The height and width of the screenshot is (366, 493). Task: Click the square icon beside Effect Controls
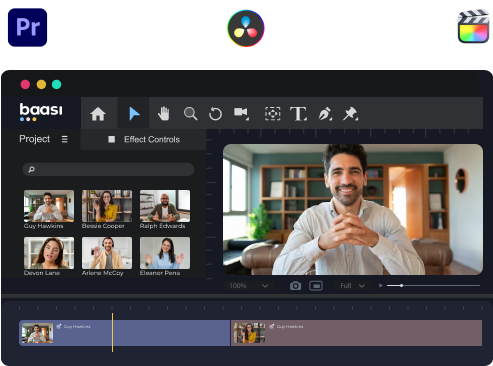tap(112, 139)
